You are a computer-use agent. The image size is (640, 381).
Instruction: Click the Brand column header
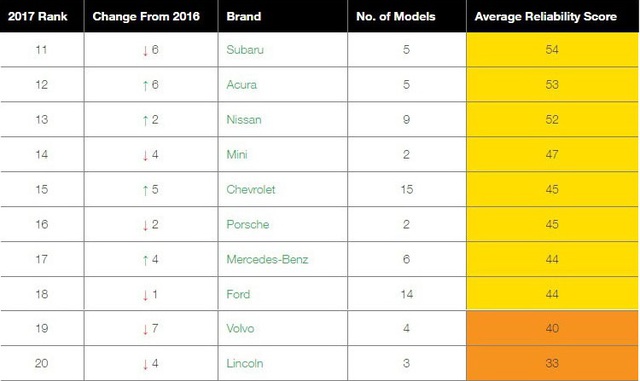pos(244,16)
